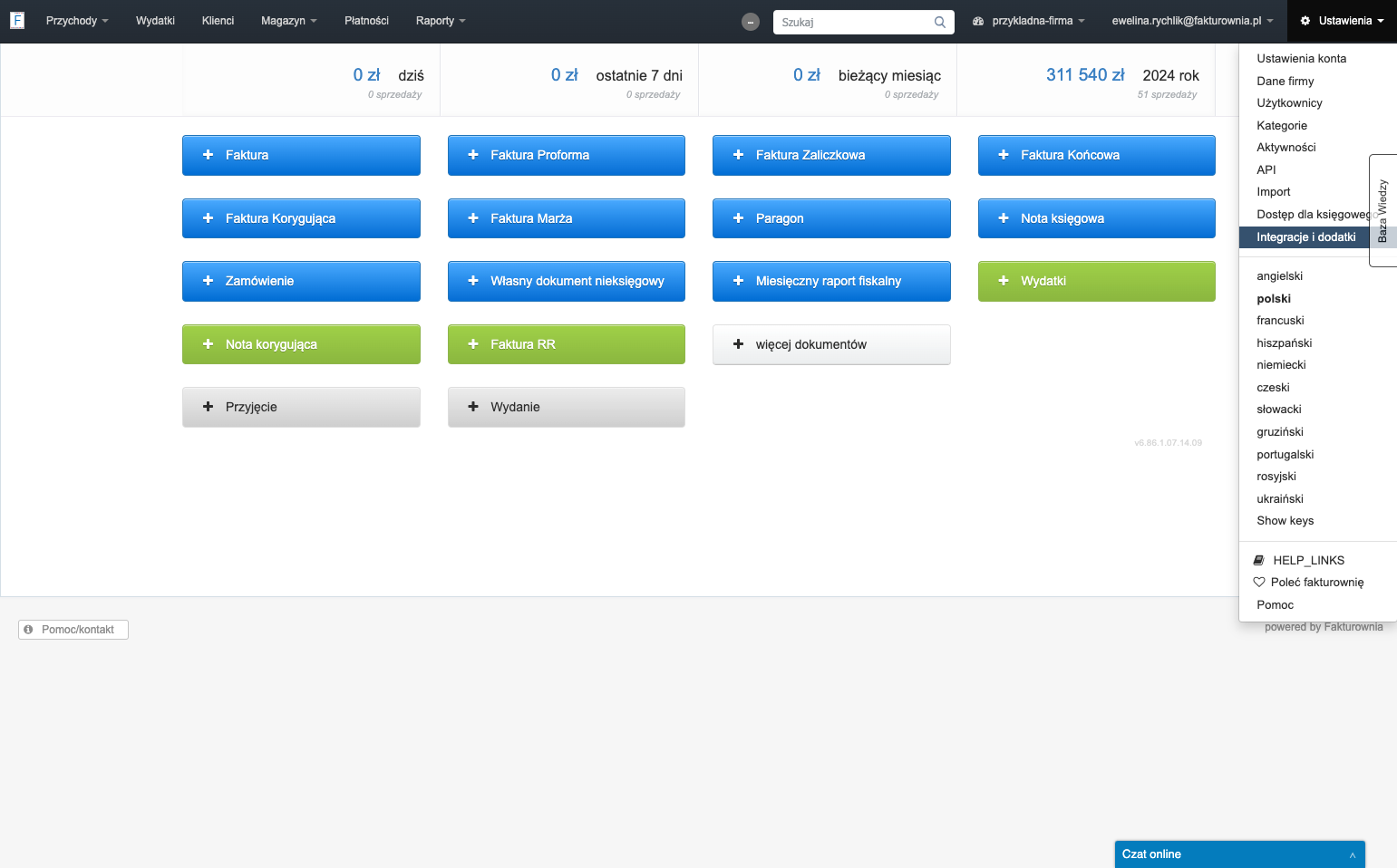Open Płatności in top navigation
This screenshot has width=1397, height=868.
pos(366,21)
